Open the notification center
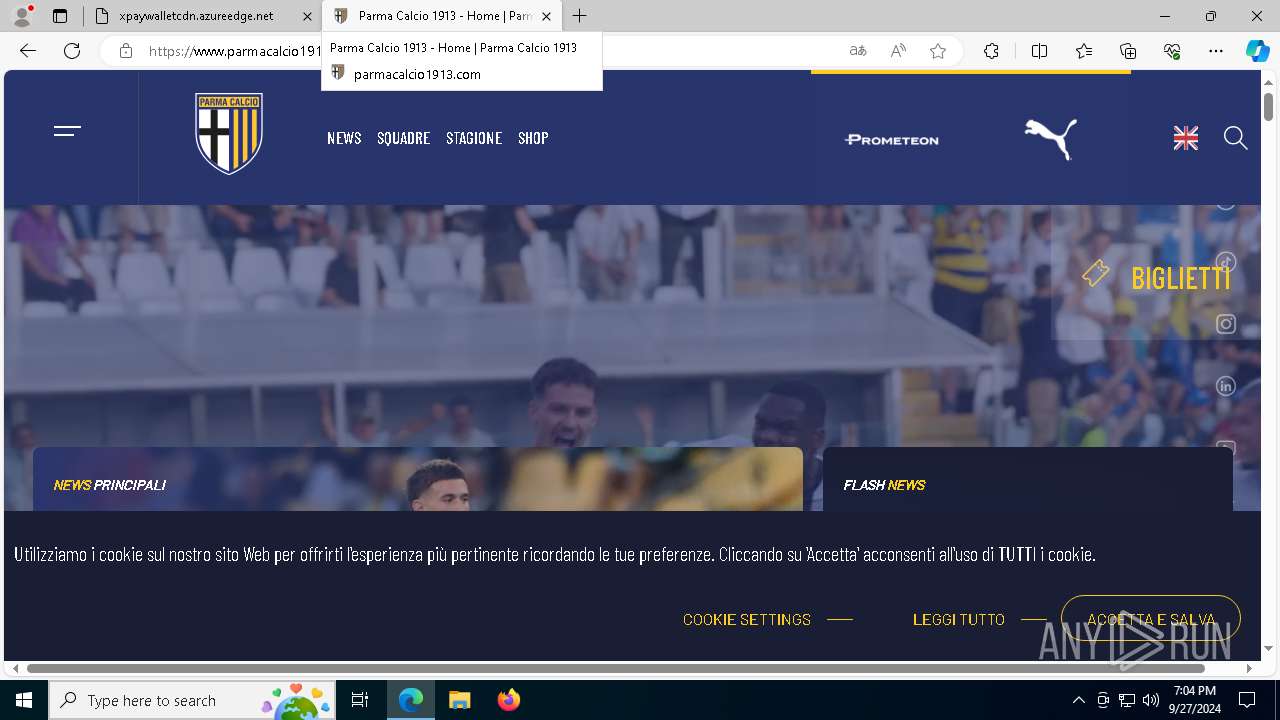Image resolution: width=1280 pixels, height=720 pixels. (1247, 700)
